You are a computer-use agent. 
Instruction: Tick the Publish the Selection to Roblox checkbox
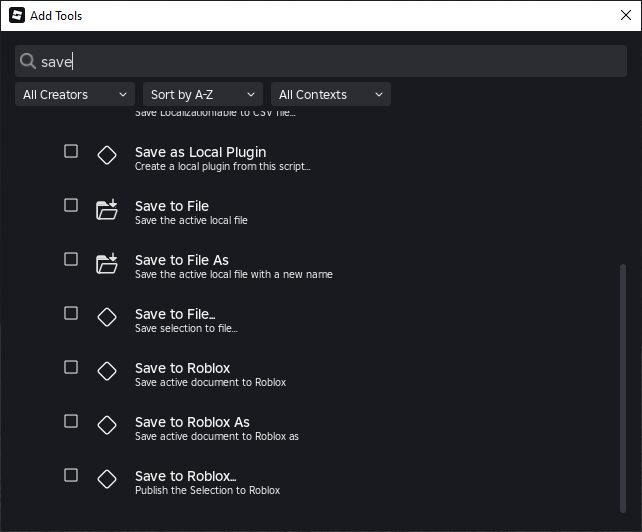pyautogui.click(x=71, y=475)
